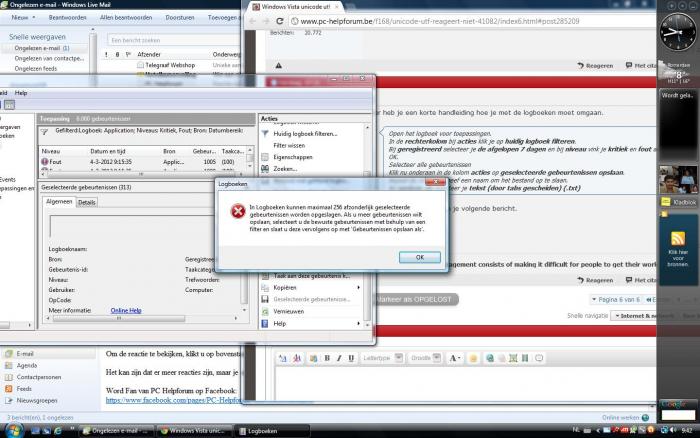Click the Acties pane vertical scrollbar up arrow

tap(367, 128)
